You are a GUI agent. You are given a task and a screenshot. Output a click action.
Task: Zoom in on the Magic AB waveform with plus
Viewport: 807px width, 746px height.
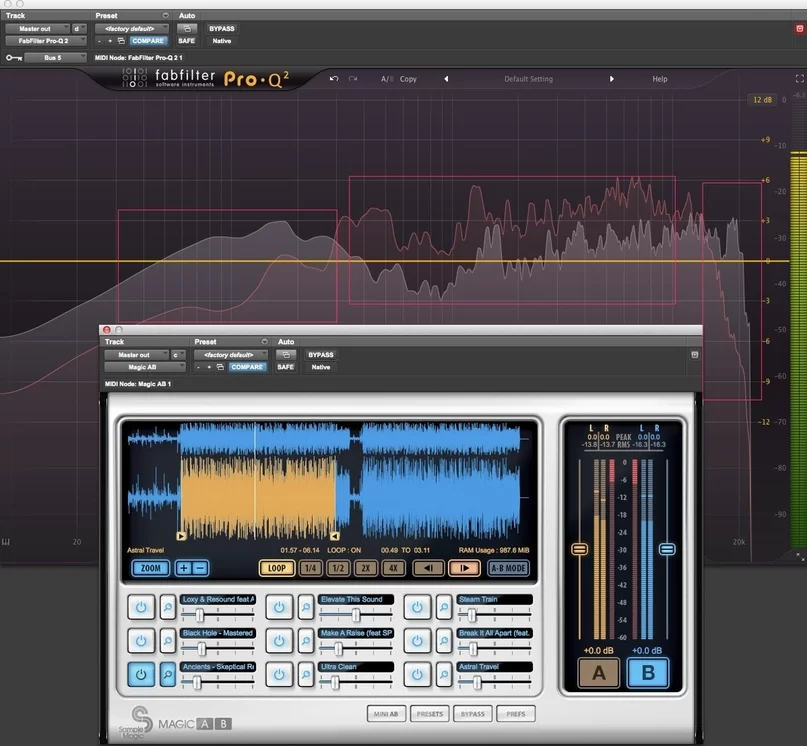[x=183, y=568]
